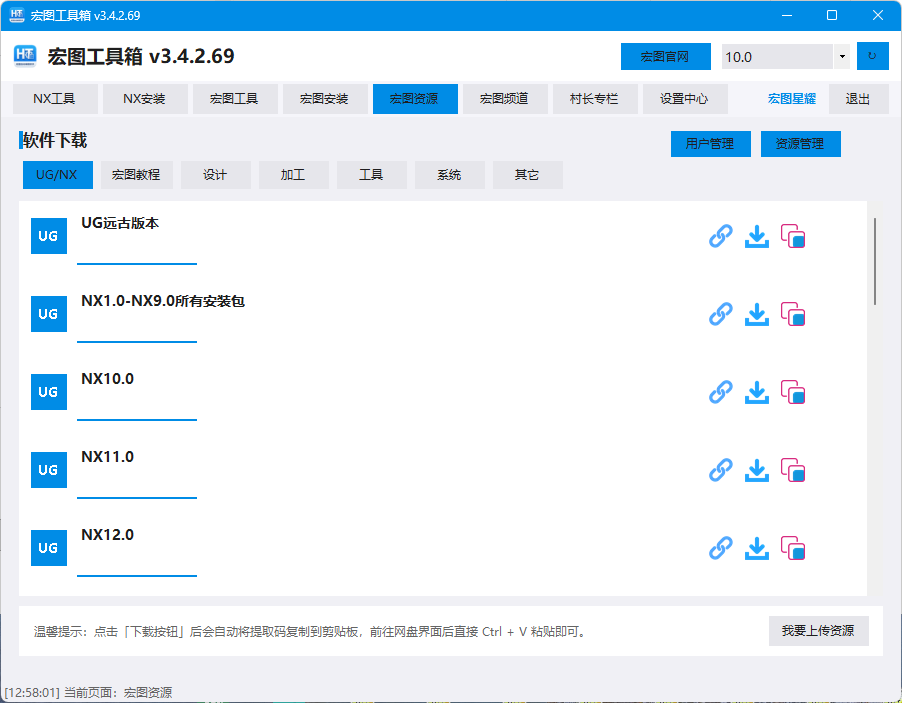Open link icon for NX12.0
The image size is (902, 703).
(720, 548)
